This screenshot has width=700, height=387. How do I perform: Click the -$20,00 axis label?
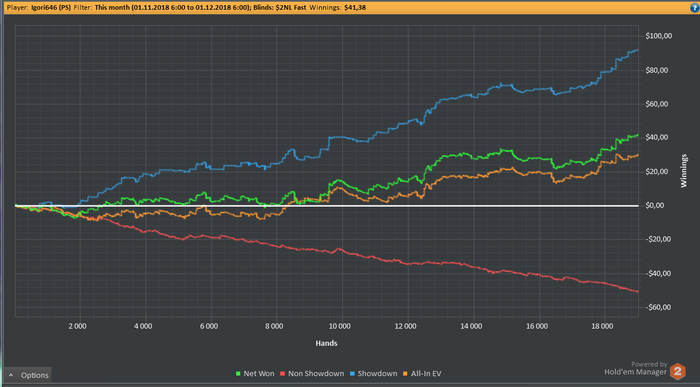(x=658, y=239)
